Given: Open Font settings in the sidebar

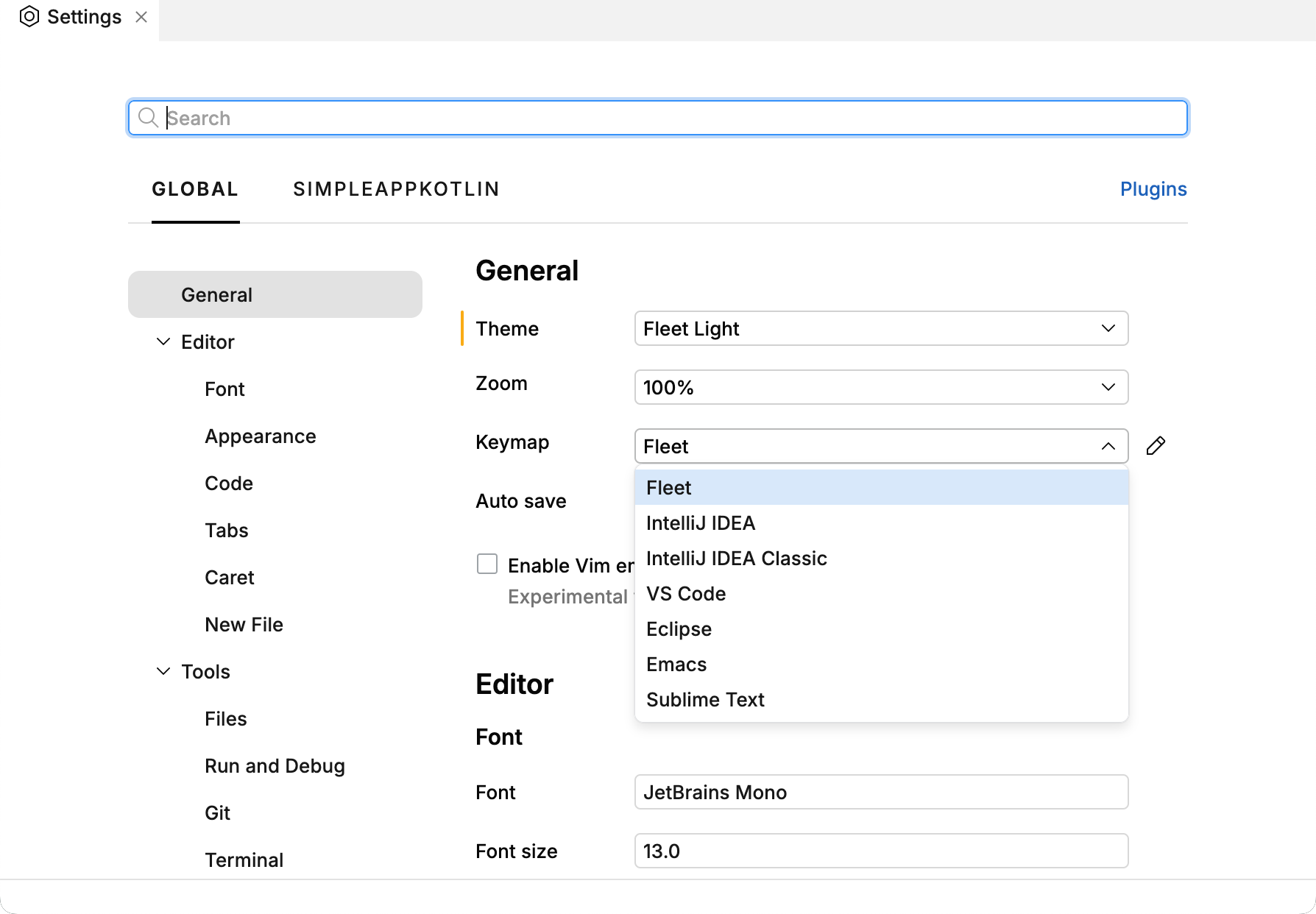Looking at the screenshot, I should [x=224, y=389].
